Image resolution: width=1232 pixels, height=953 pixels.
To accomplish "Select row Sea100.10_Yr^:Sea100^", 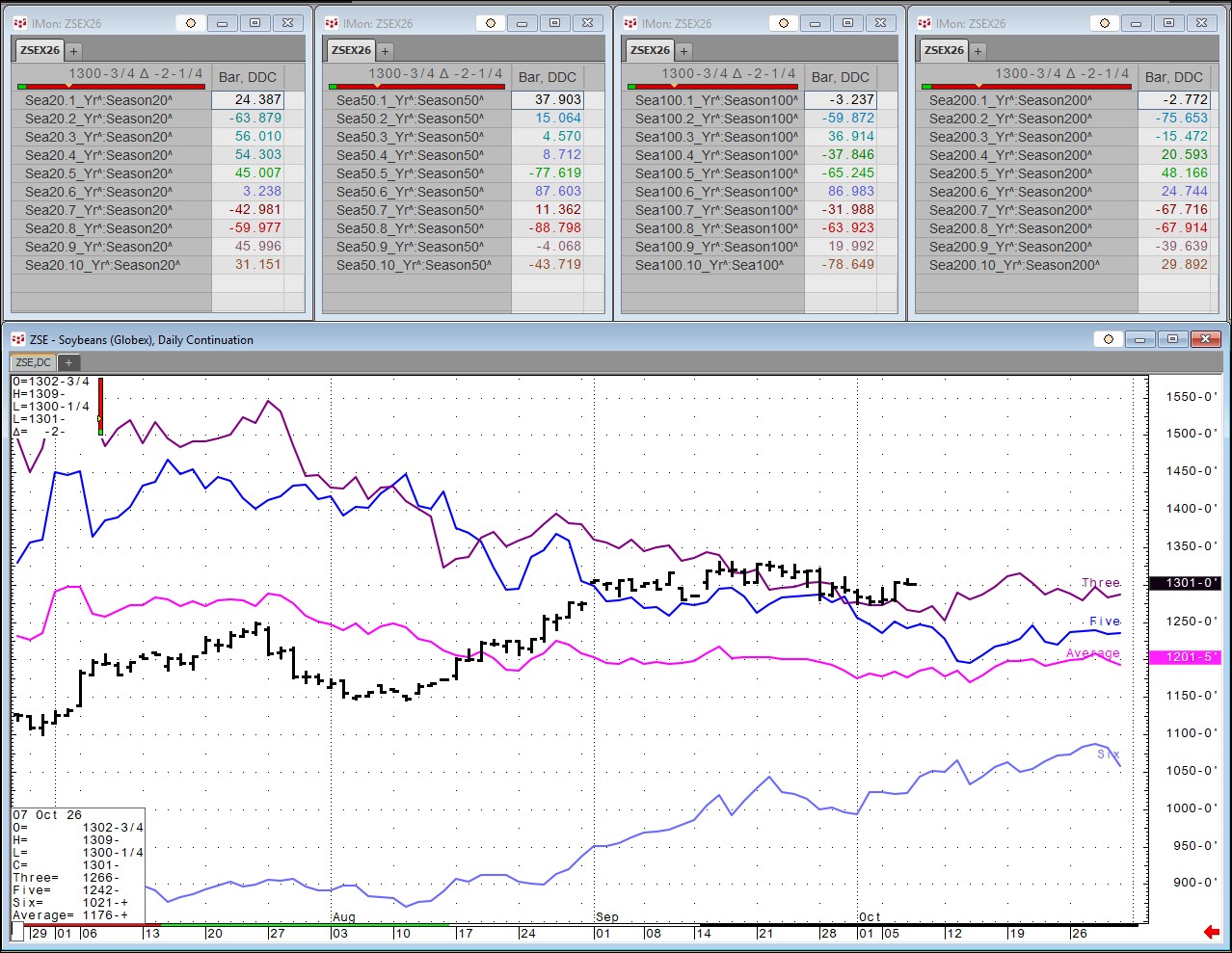I will [714, 265].
